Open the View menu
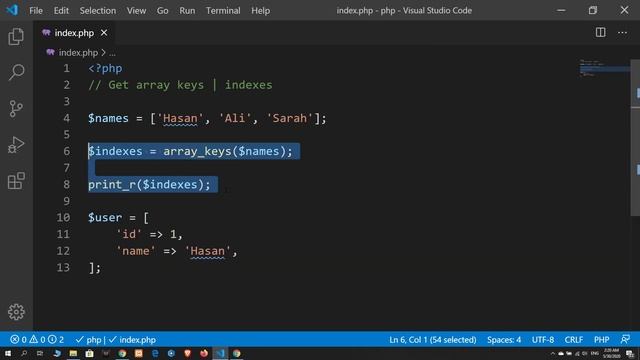The height and width of the screenshot is (360, 640). click(x=136, y=11)
